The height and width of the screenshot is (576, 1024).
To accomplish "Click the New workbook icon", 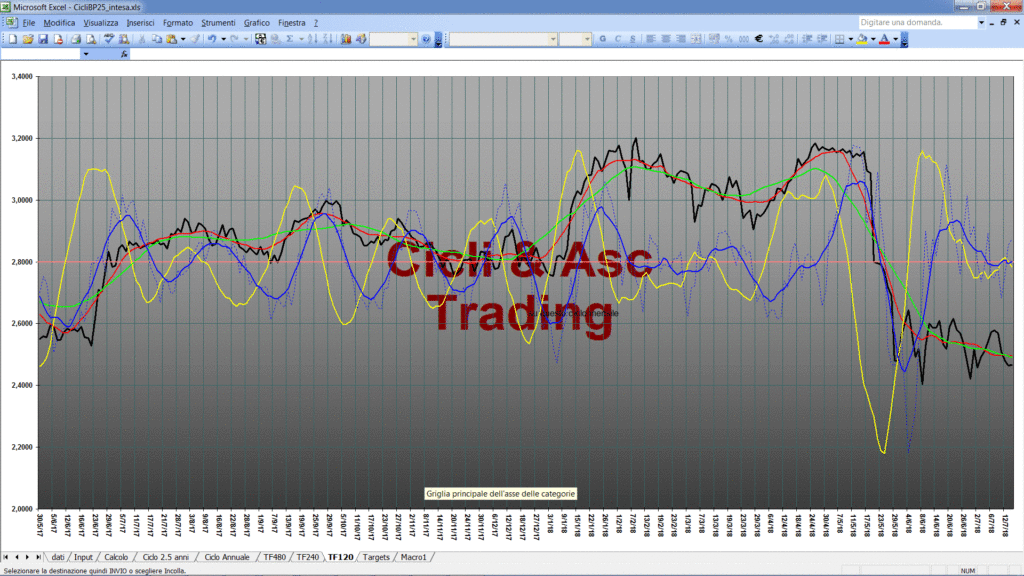I will pyautogui.click(x=12, y=39).
